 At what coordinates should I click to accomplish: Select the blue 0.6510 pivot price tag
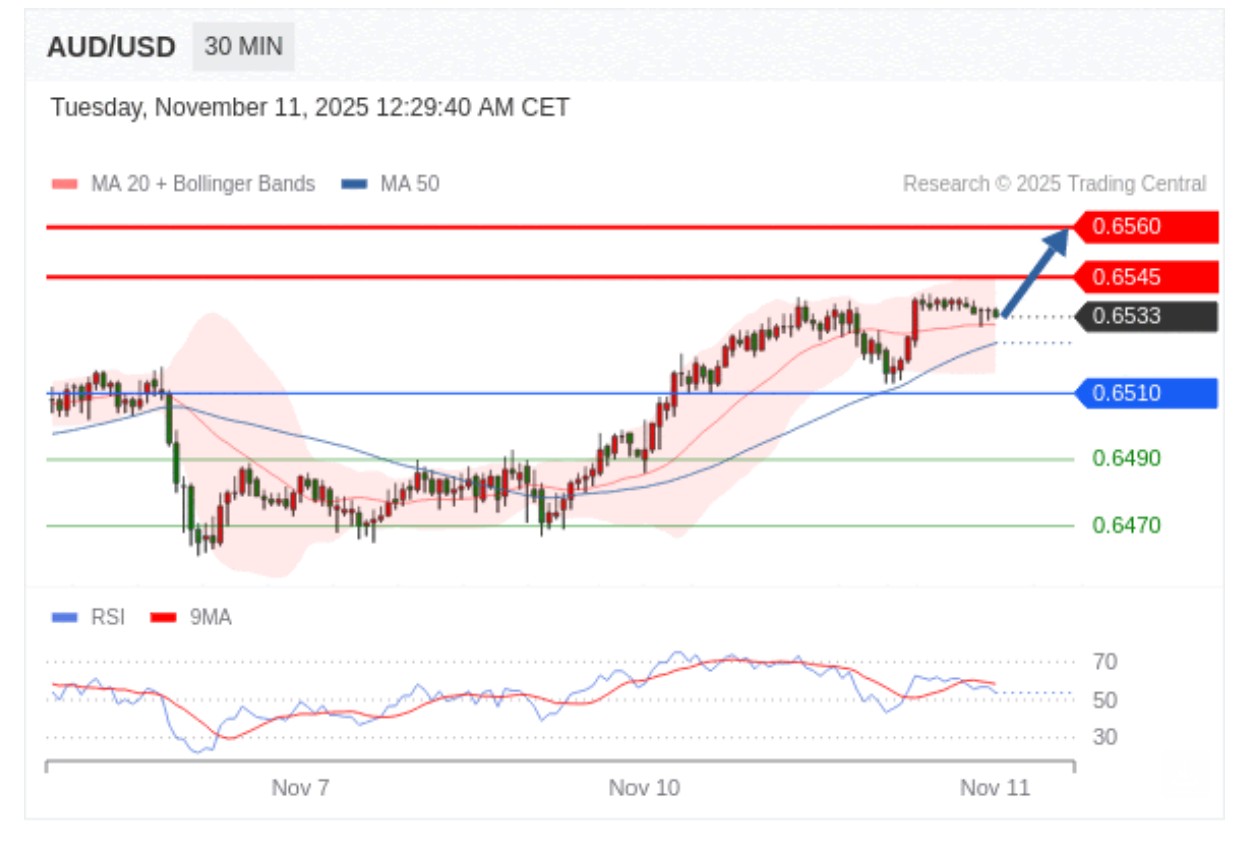[x=1145, y=394]
